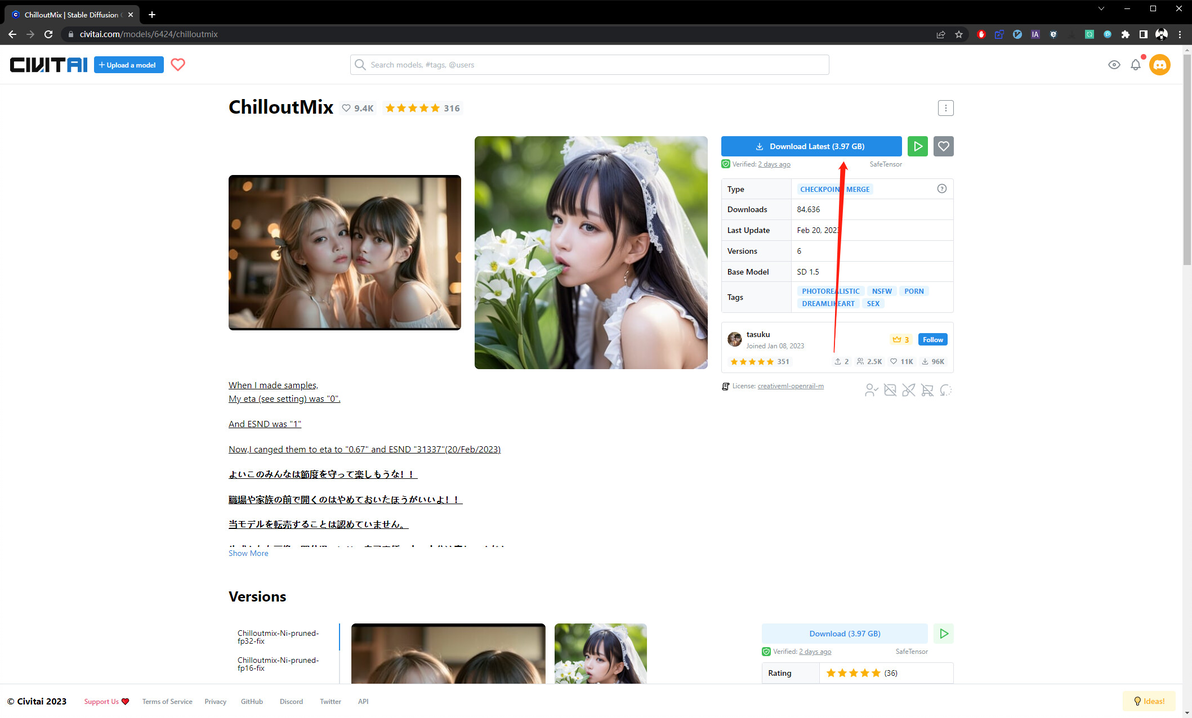Open tasuku's creator avatar
Viewport: 1192px width, 718px height.
tap(734, 339)
